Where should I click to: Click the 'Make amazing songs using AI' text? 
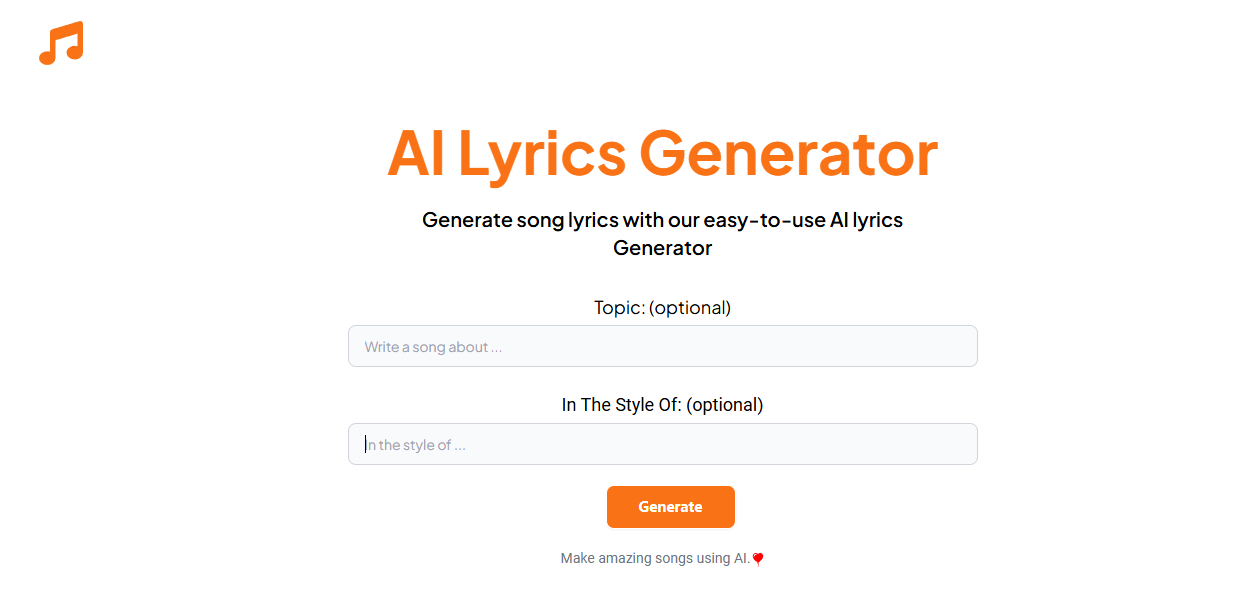tap(654, 558)
